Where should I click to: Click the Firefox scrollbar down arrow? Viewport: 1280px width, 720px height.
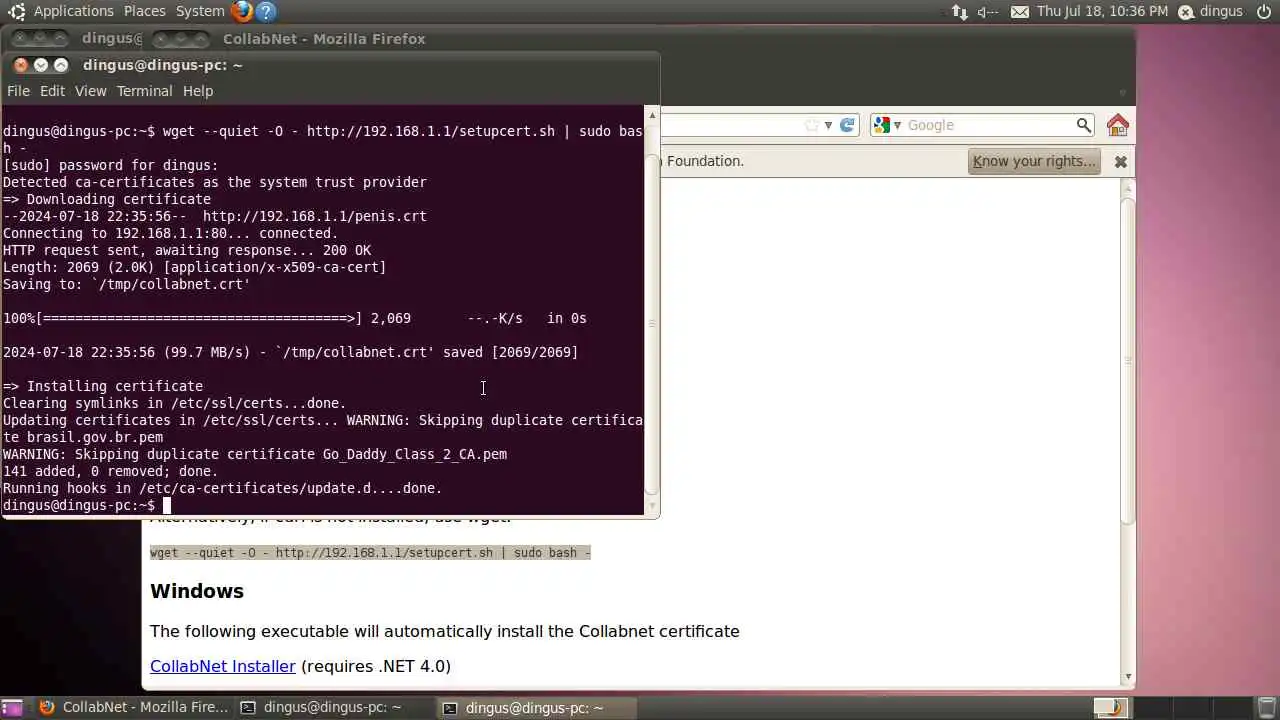[x=1128, y=677]
